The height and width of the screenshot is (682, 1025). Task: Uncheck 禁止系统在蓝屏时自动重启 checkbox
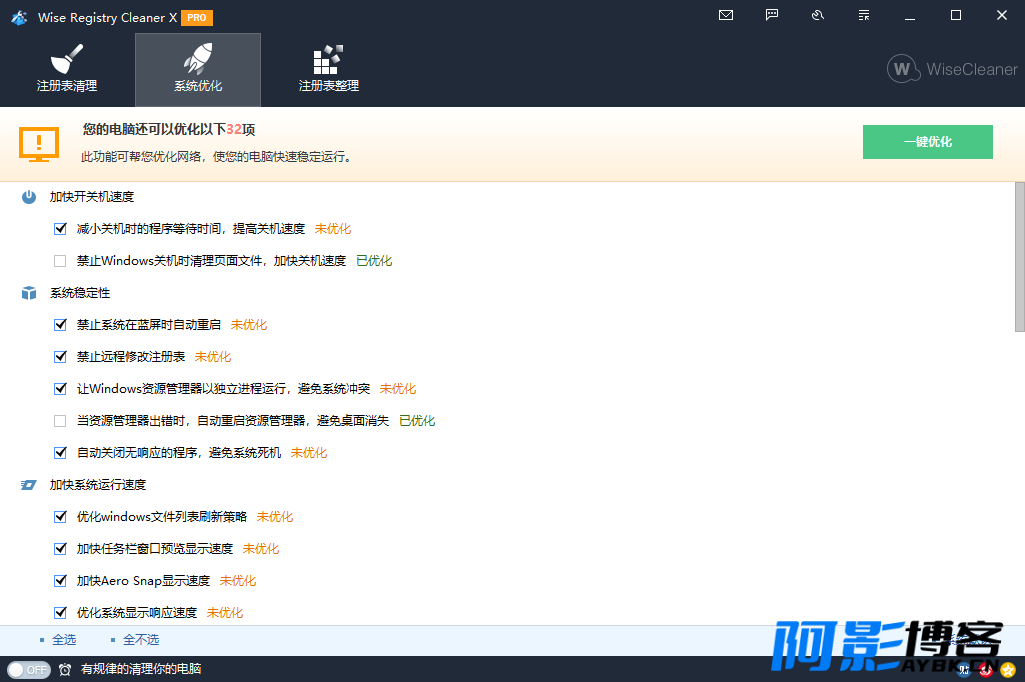(x=60, y=325)
